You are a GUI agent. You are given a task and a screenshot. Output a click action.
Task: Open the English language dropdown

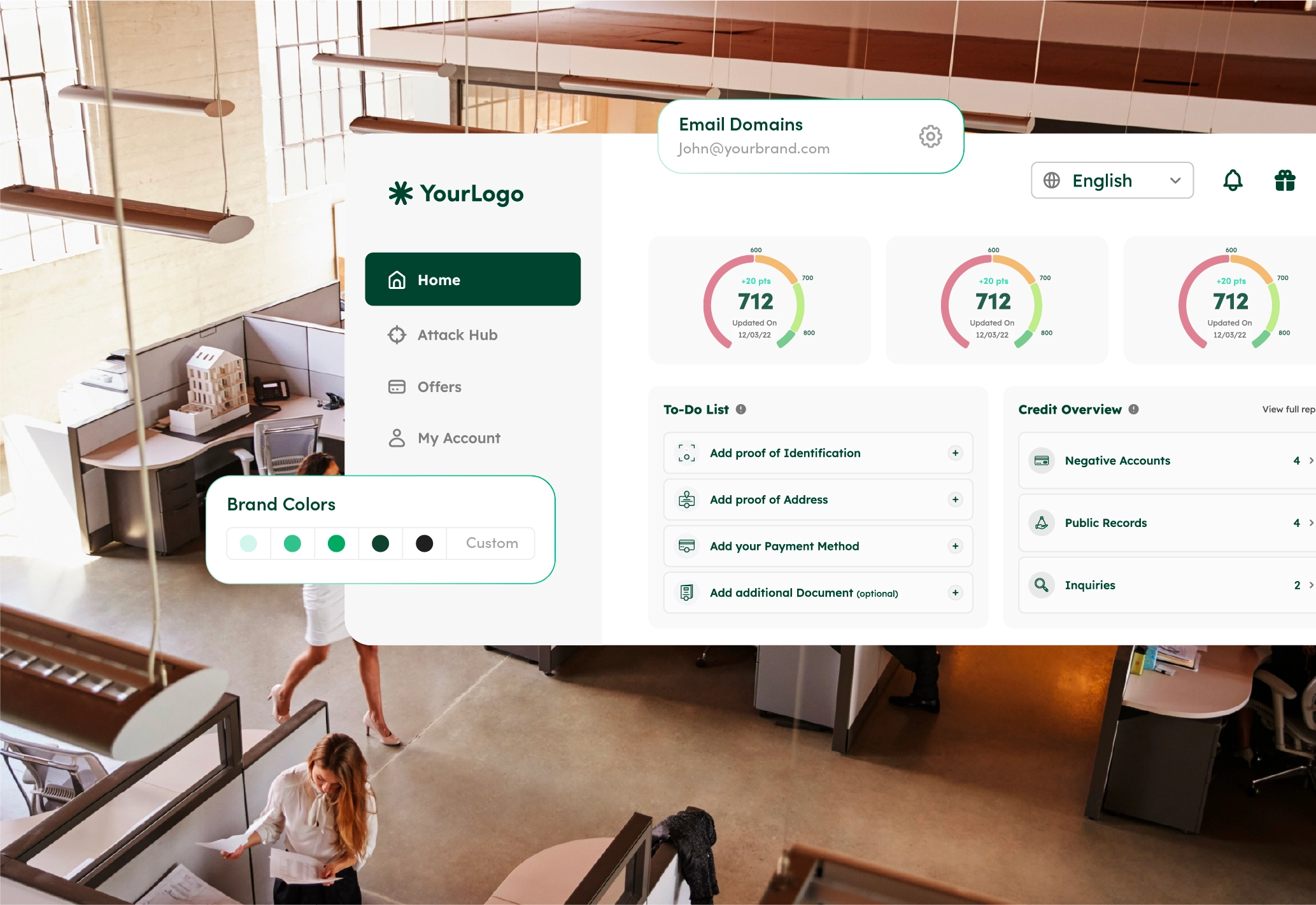coord(1112,181)
